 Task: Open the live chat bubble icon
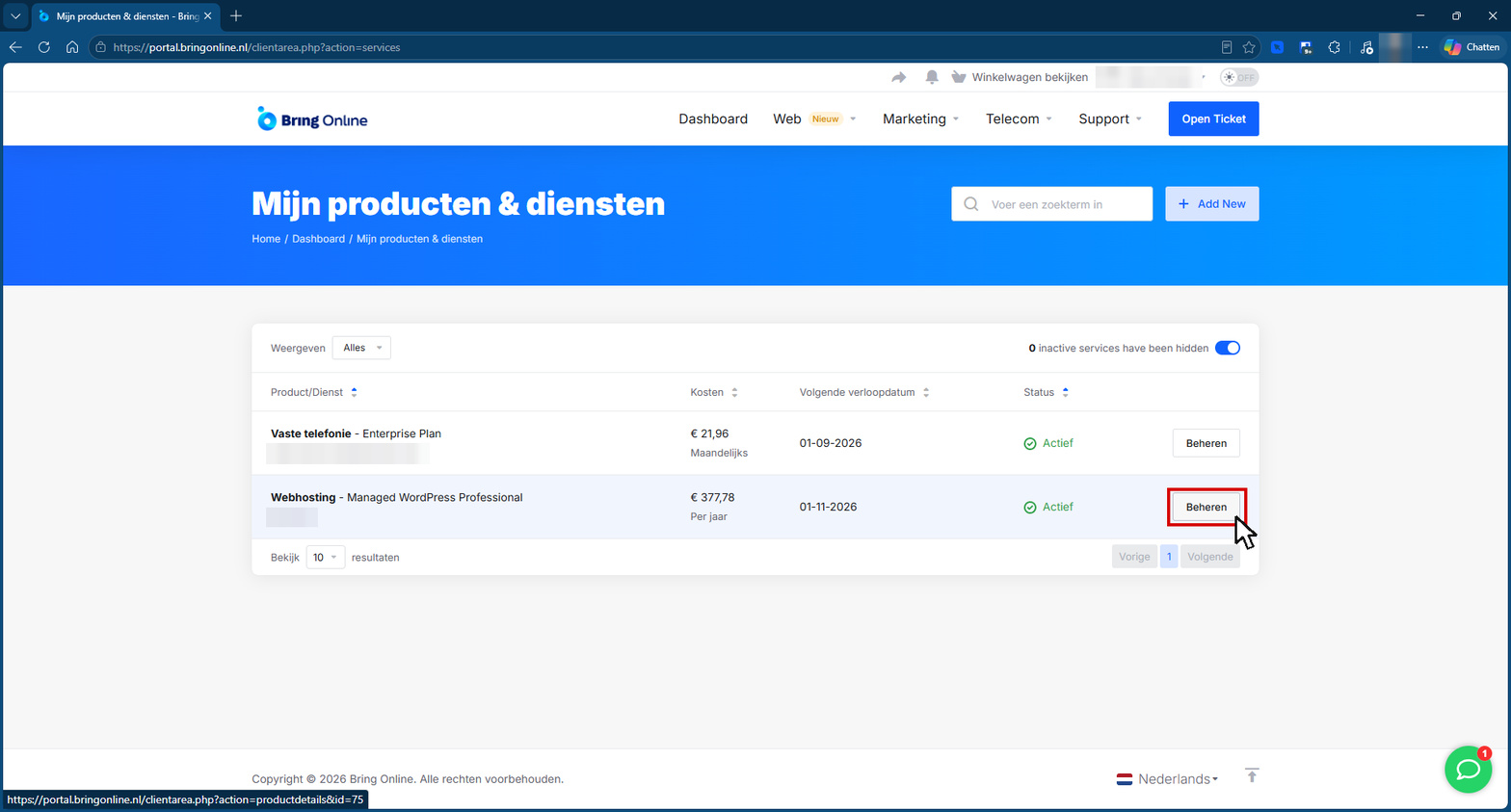tap(1468, 769)
